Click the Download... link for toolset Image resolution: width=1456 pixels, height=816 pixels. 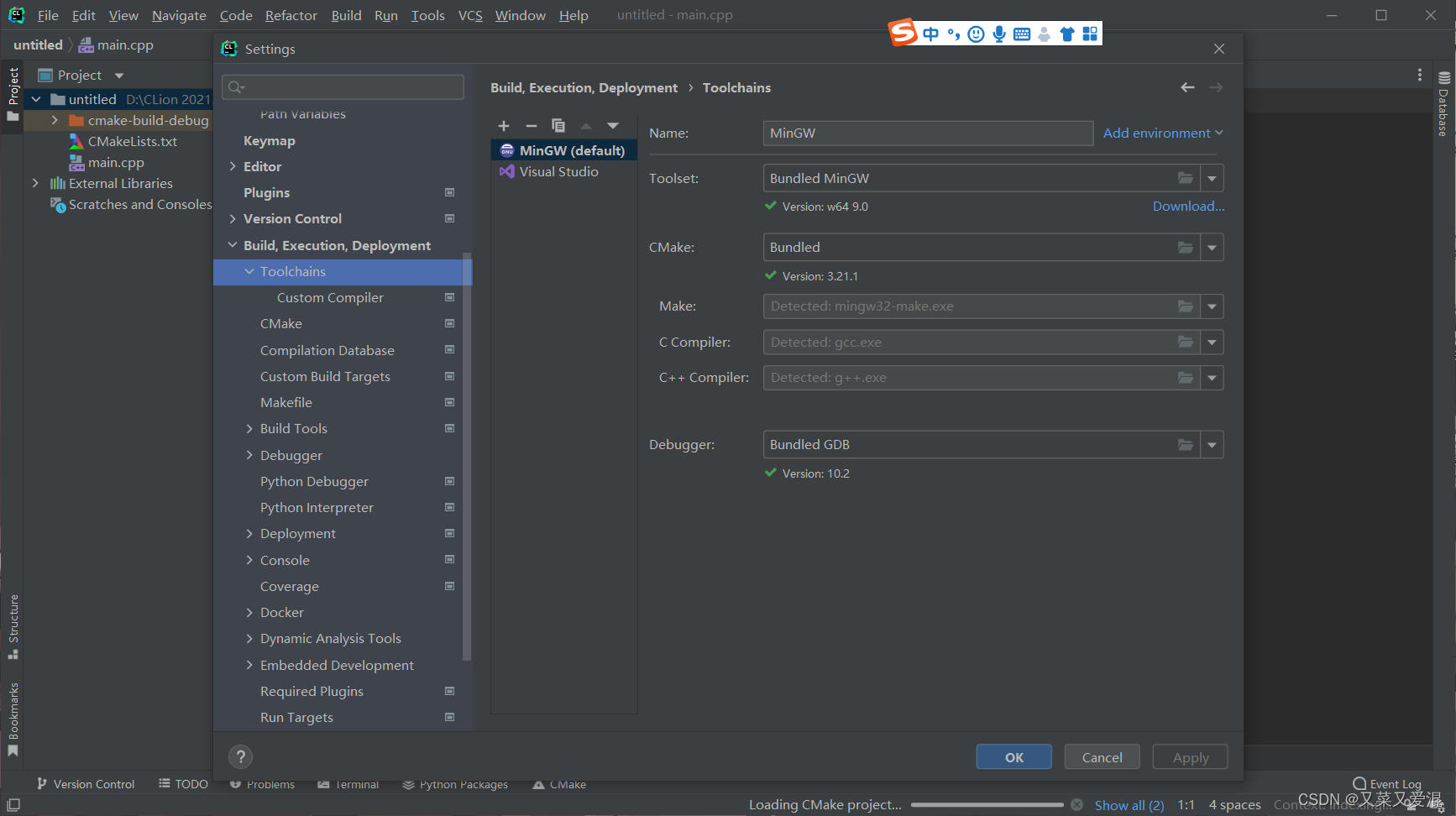click(1188, 207)
